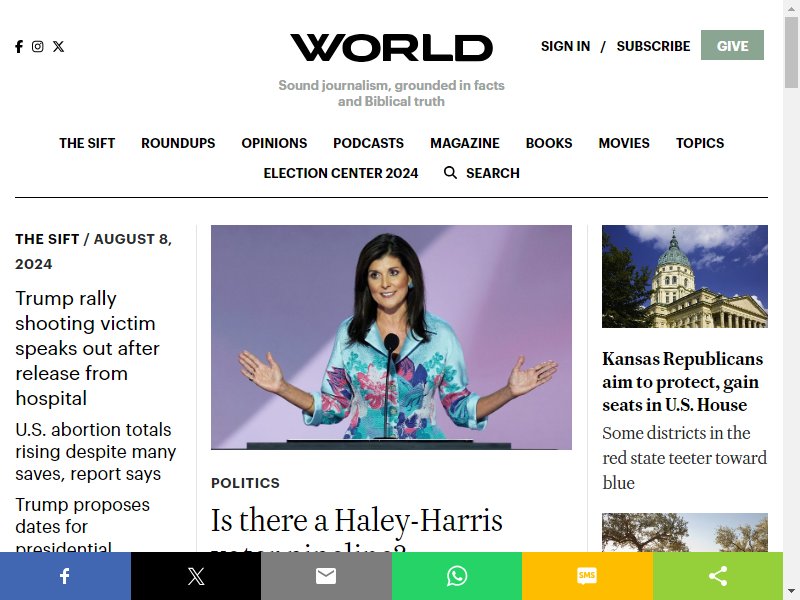The image size is (800, 600).
Task: Open WORLD's X (Twitter) icon in header
Action: 59,46
